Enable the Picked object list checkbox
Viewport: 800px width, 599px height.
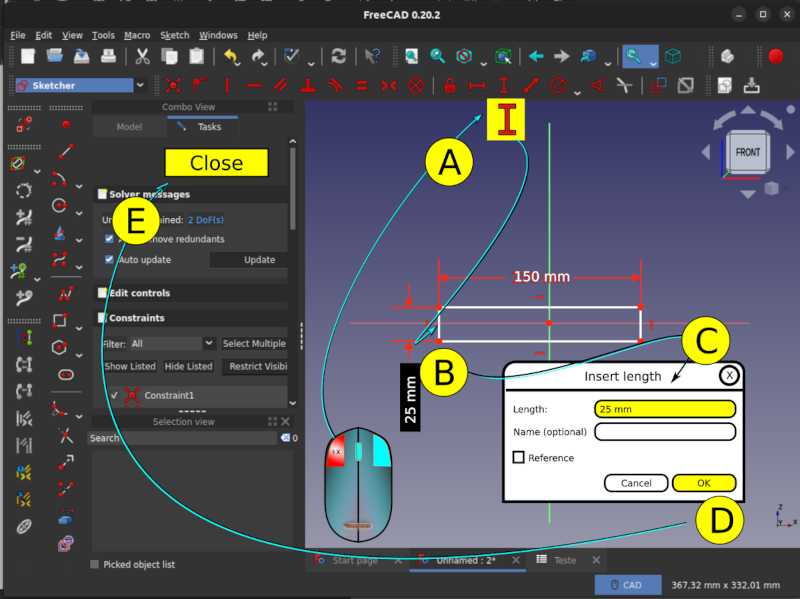click(x=94, y=564)
